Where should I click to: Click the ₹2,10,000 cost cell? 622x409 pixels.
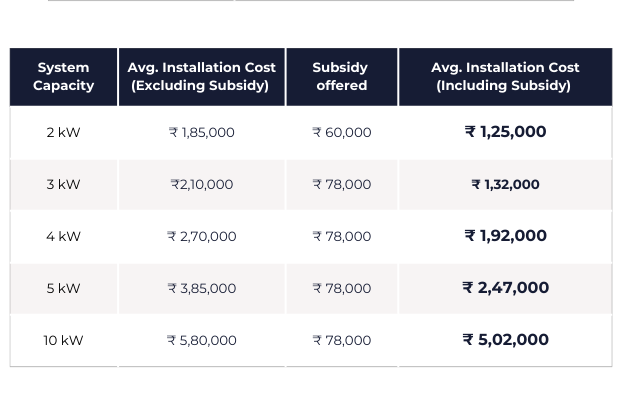point(201,184)
